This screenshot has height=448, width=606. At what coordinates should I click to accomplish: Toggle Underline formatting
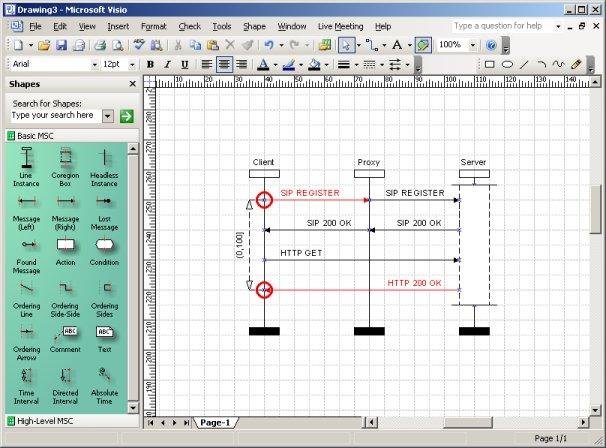click(185, 65)
